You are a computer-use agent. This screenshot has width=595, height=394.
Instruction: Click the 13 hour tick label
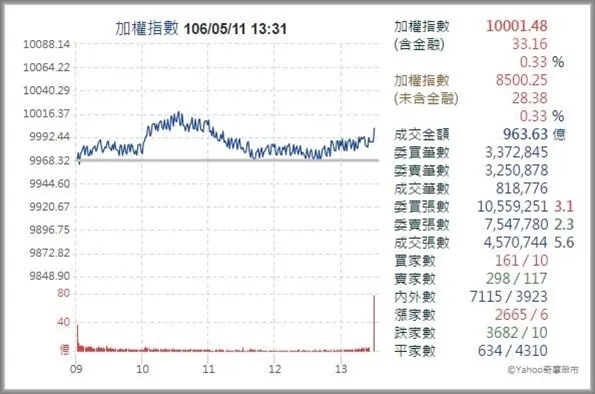click(x=341, y=369)
